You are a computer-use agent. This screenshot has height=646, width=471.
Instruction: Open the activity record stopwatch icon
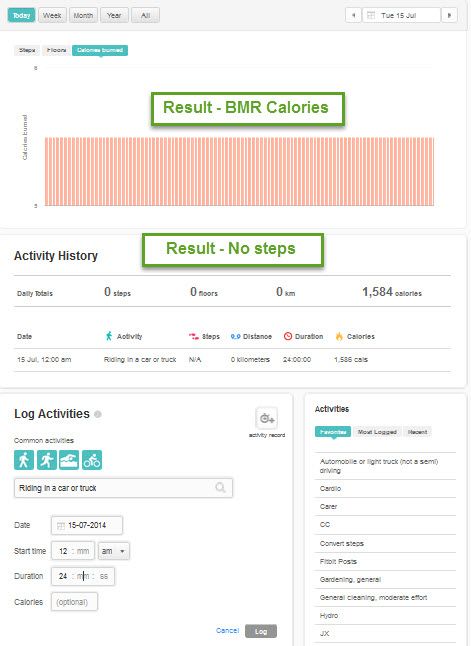(x=267, y=419)
